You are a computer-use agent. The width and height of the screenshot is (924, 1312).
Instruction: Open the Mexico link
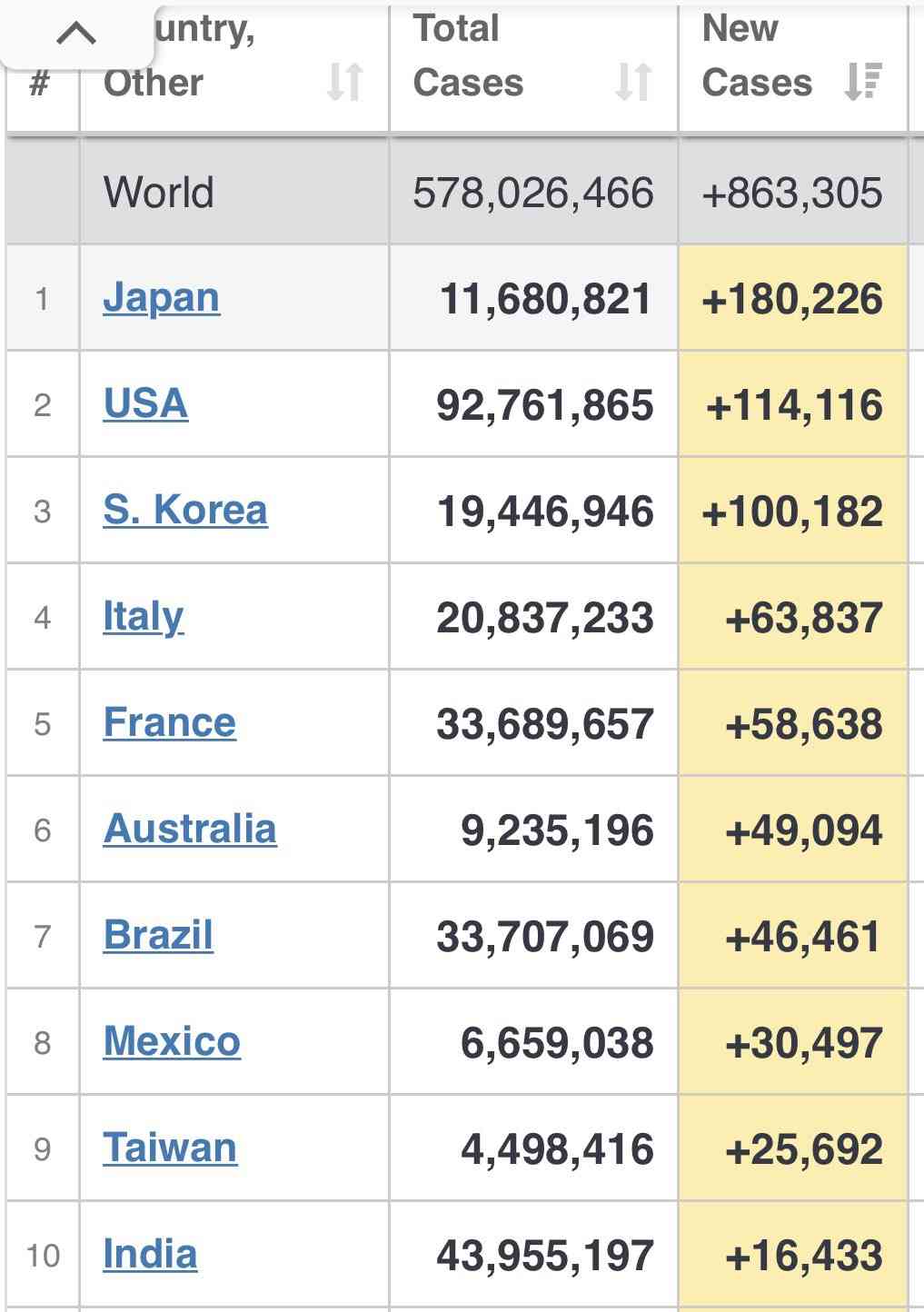click(x=172, y=1041)
